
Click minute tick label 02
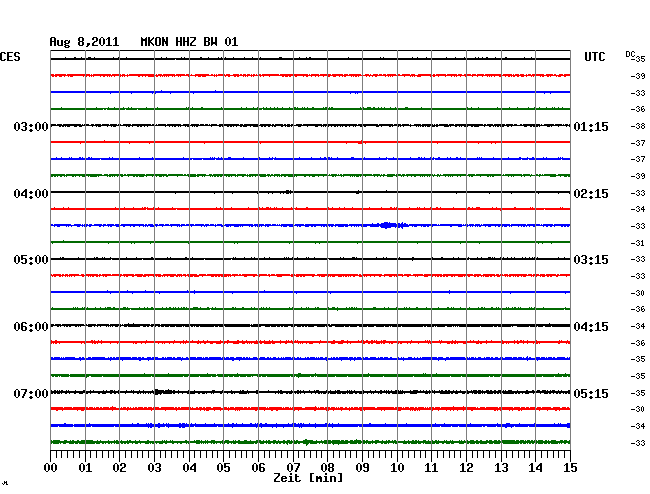pyautogui.click(x=119, y=468)
